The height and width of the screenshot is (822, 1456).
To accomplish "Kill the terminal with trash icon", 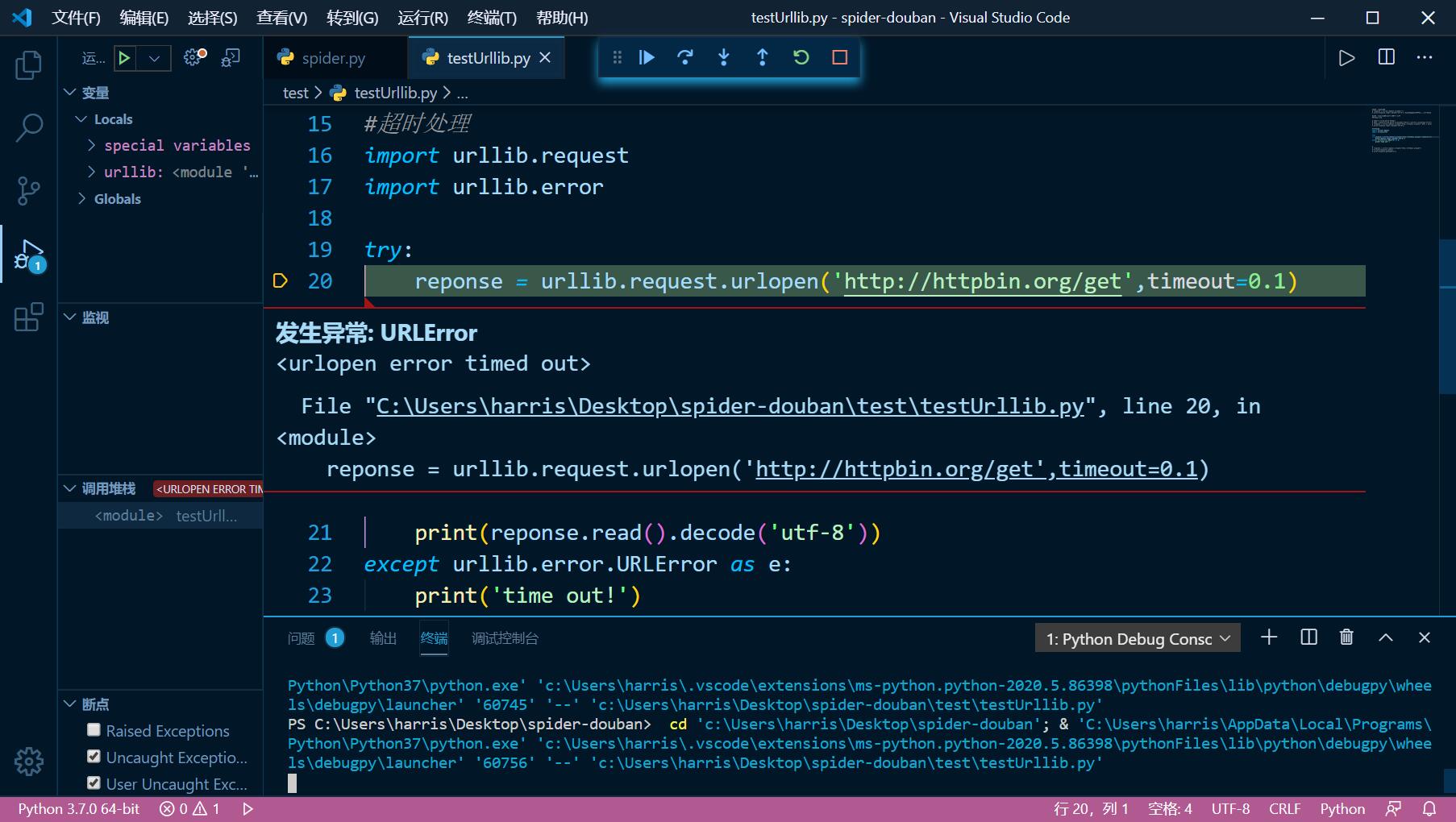I will 1346,637.
